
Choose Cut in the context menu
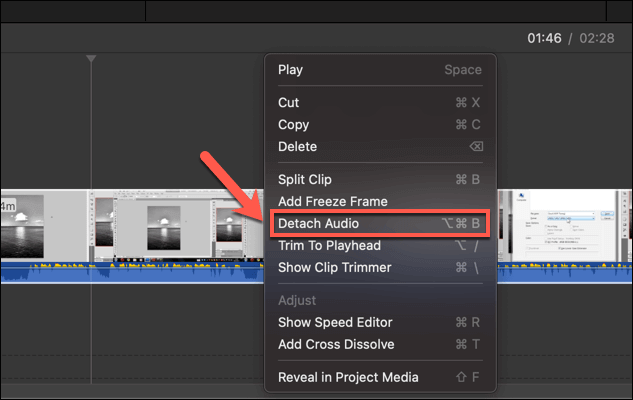click(x=289, y=102)
